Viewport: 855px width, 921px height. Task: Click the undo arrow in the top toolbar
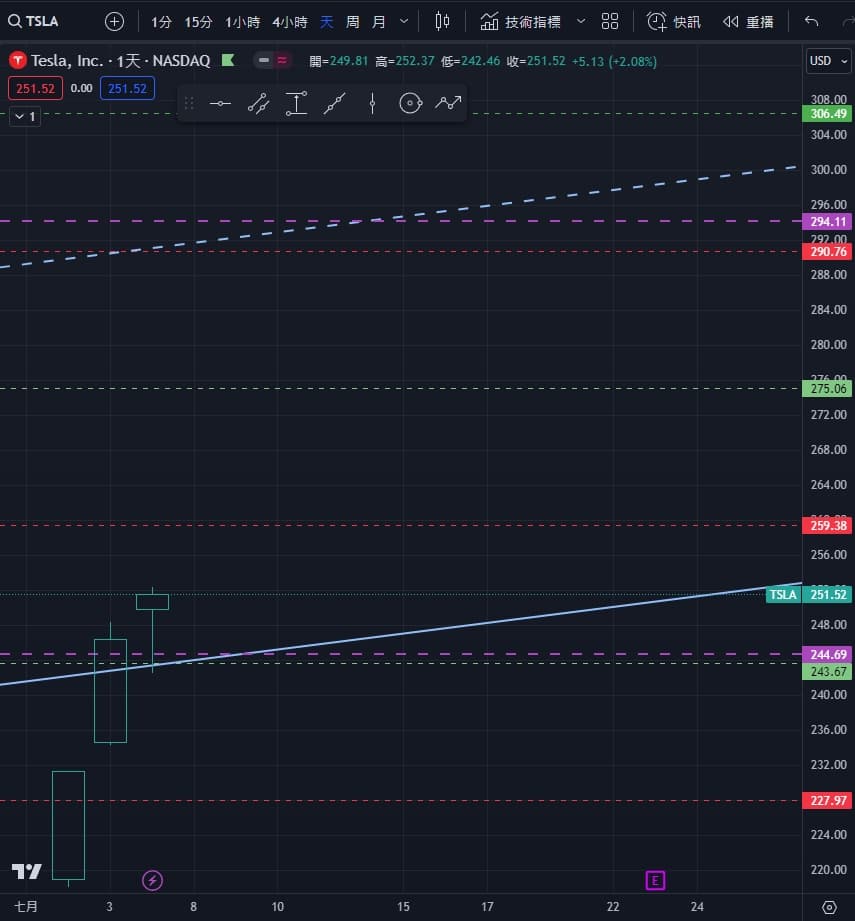coord(811,21)
